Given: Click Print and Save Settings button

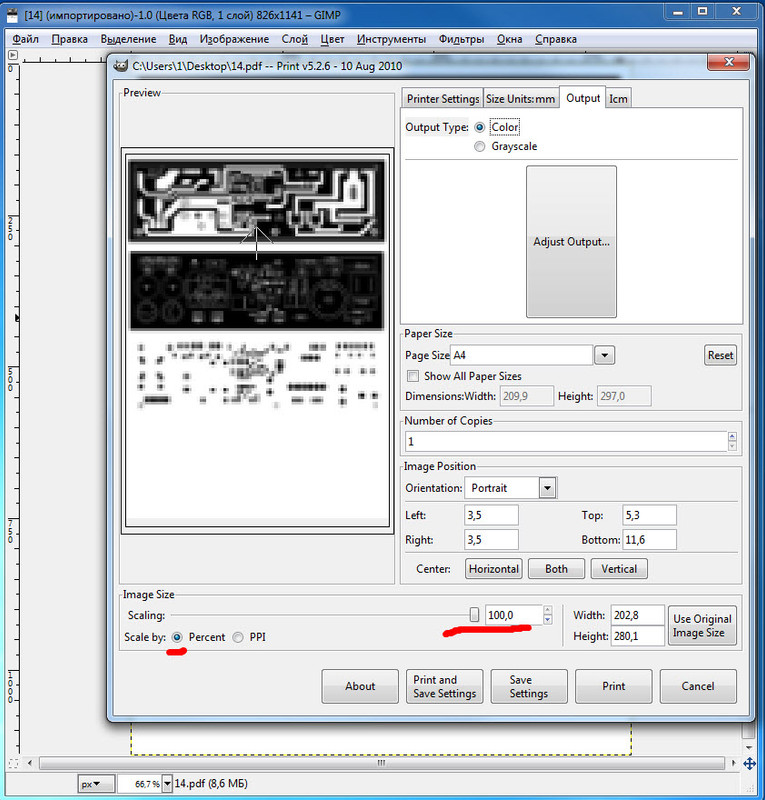Looking at the screenshot, I should tap(445, 686).
